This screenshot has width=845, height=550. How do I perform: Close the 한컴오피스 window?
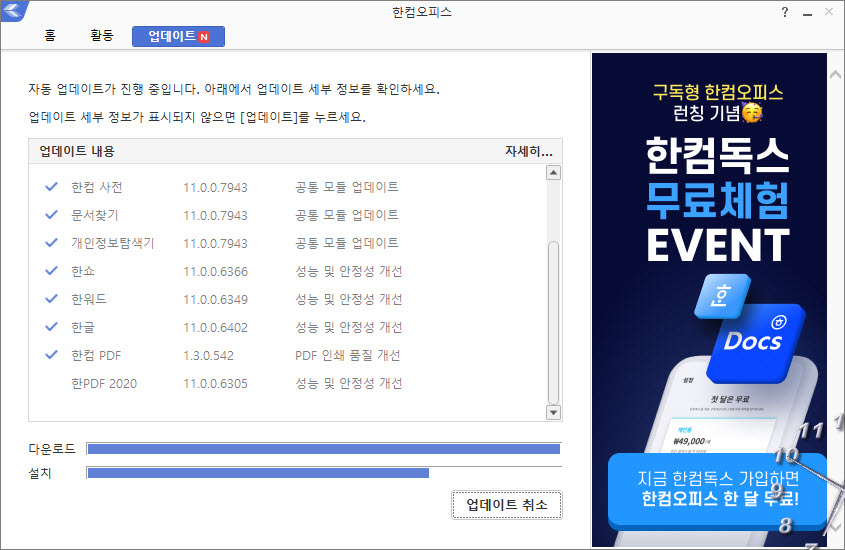[x=829, y=12]
